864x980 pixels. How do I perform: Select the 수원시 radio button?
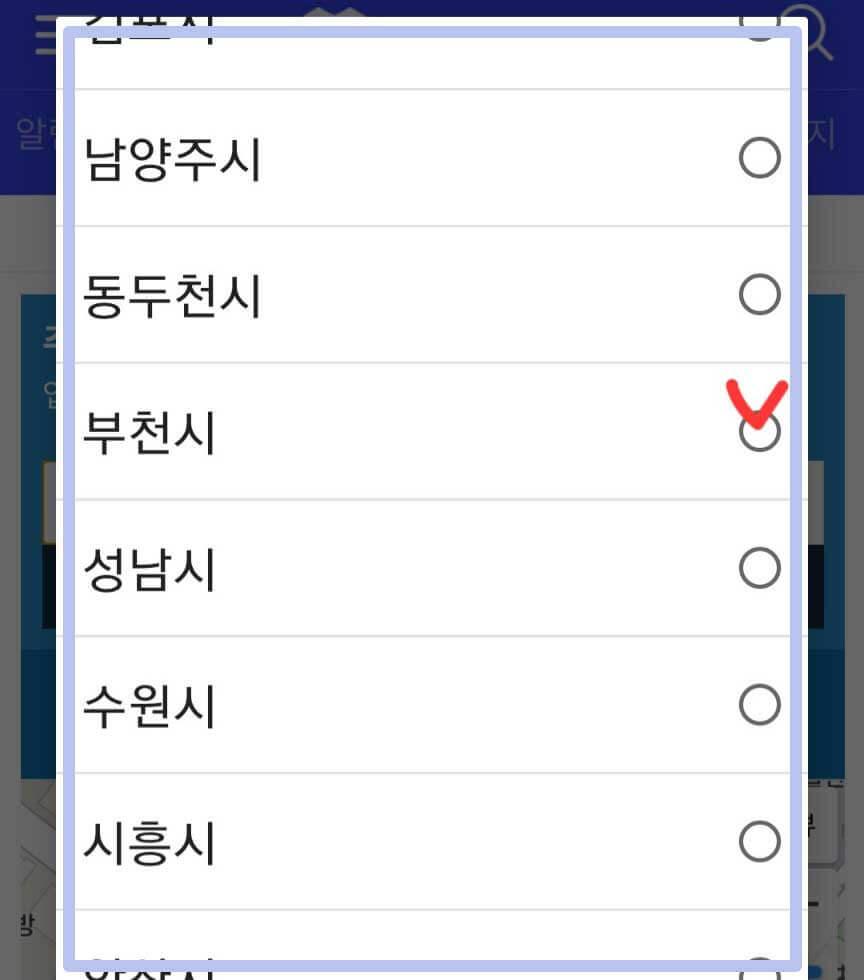(760, 704)
